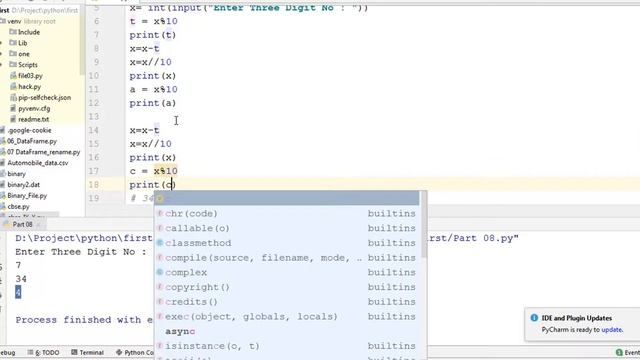Click function icon beside callable(o)
The image size is (640, 360).
click(160, 228)
